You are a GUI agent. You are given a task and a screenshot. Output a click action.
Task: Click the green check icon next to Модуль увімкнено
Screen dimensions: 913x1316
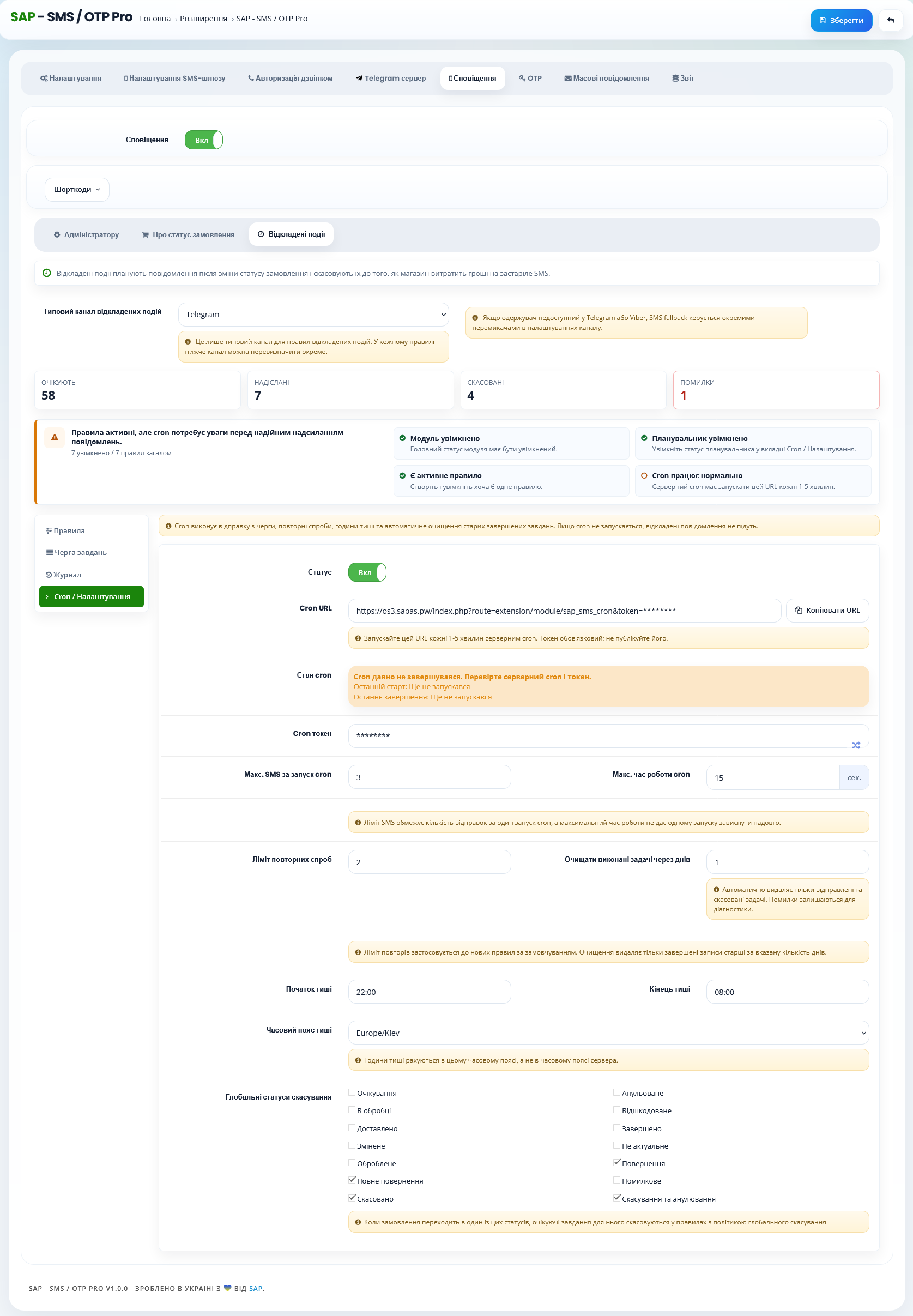pos(403,438)
